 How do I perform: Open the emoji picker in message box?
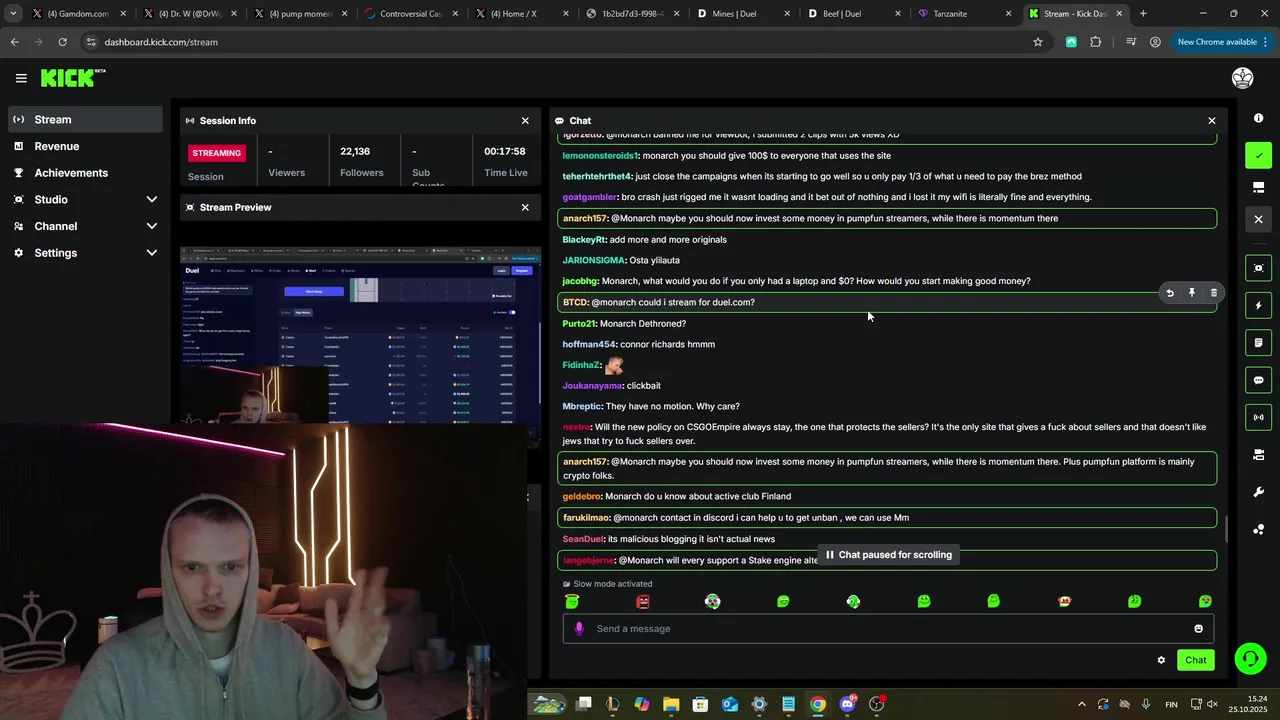click(x=1198, y=629)
